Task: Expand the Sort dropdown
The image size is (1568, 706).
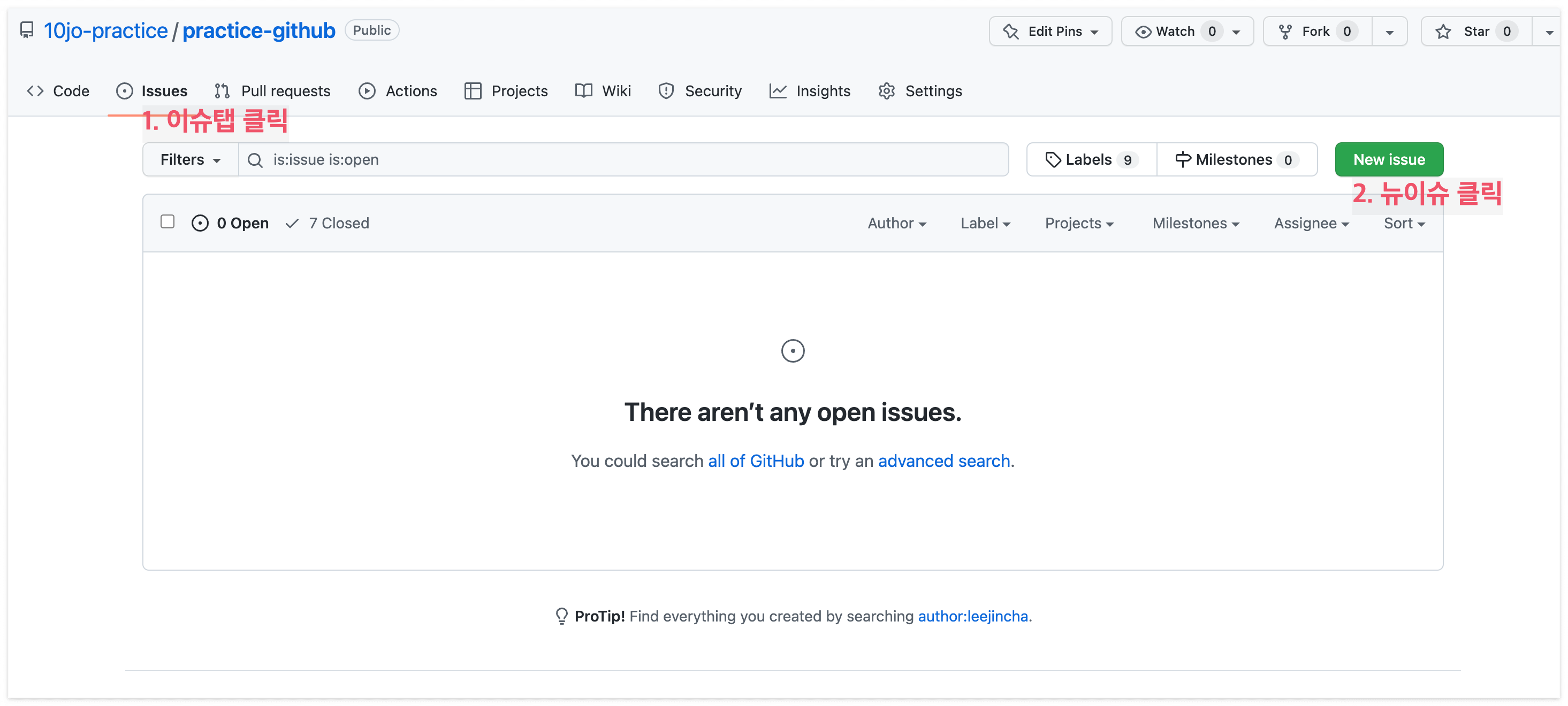Action: [x=1403, y=223]
